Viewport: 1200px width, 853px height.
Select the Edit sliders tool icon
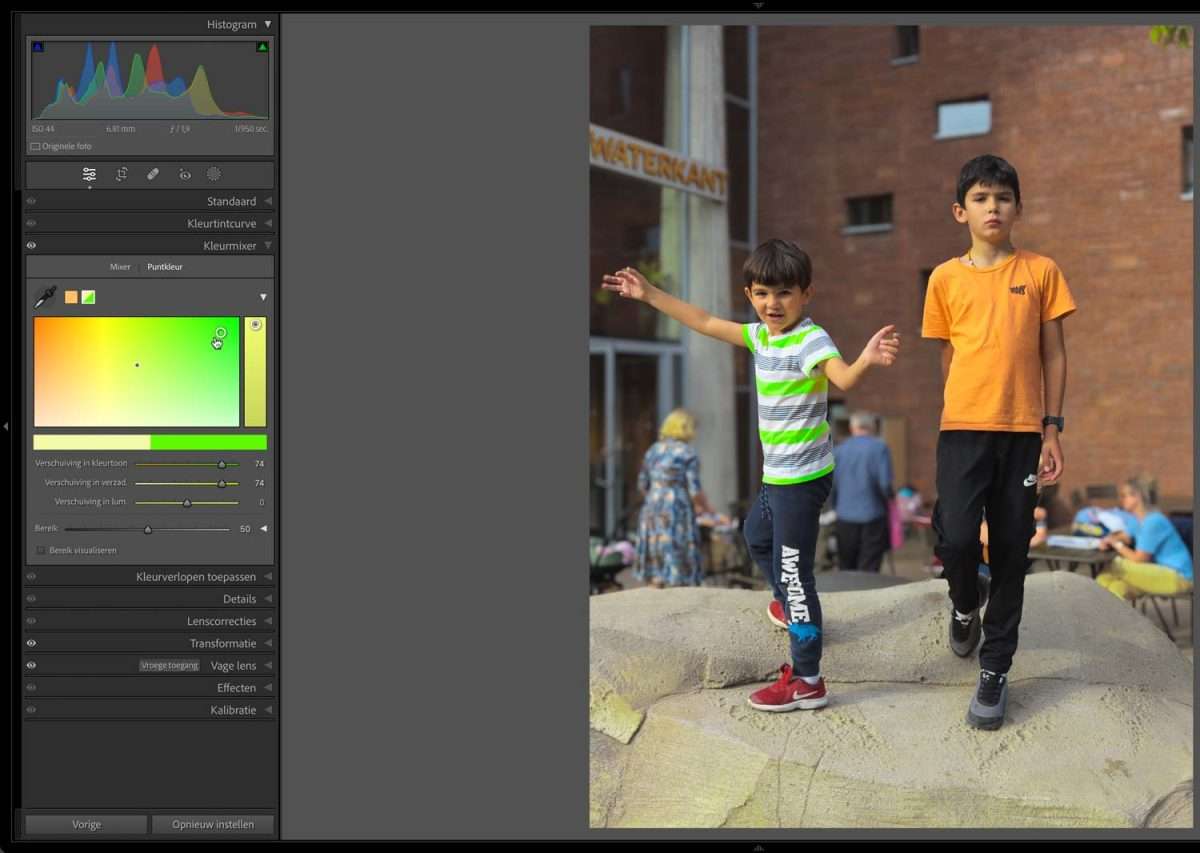click(89, 174)
